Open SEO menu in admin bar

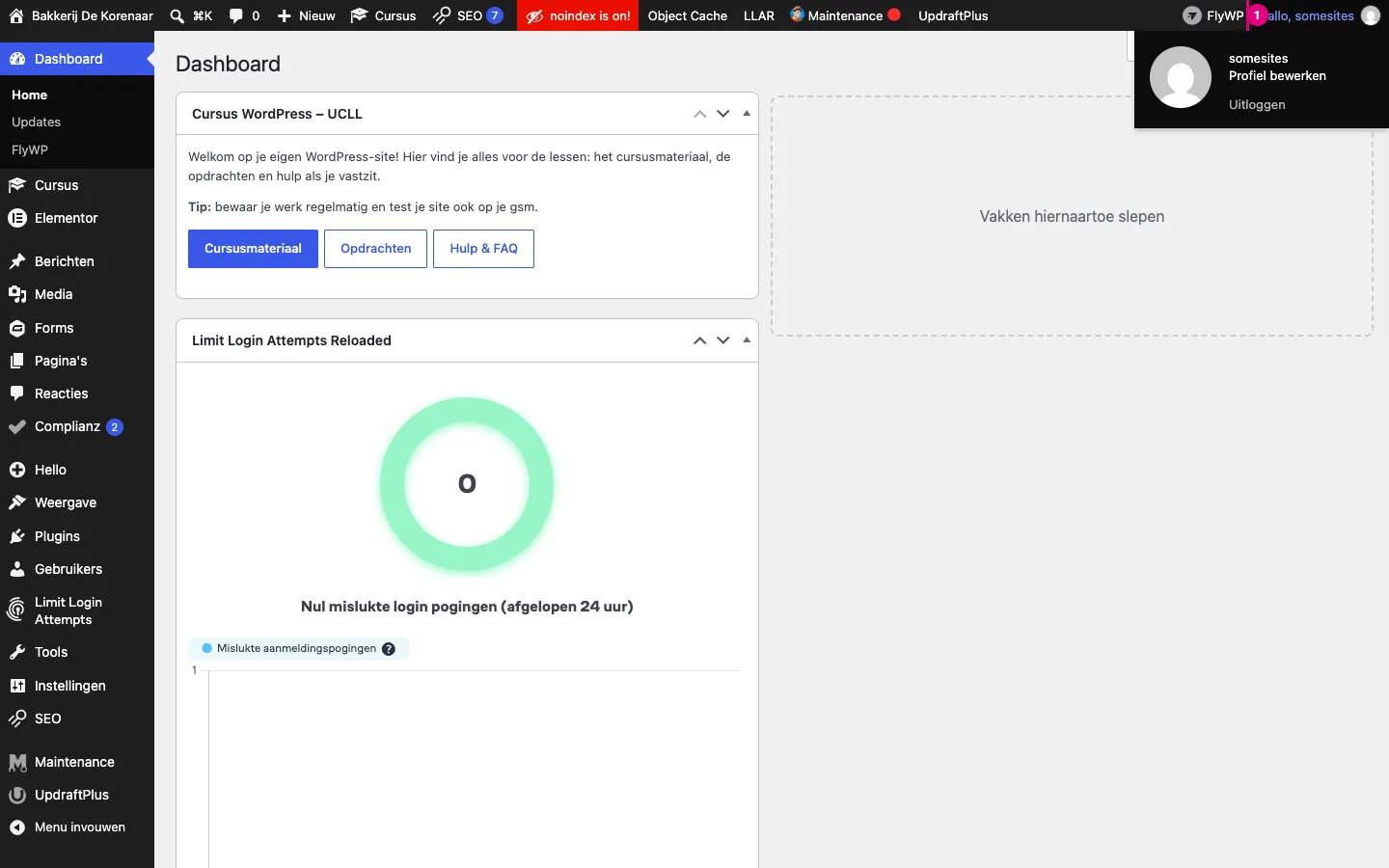pos(468,15)
